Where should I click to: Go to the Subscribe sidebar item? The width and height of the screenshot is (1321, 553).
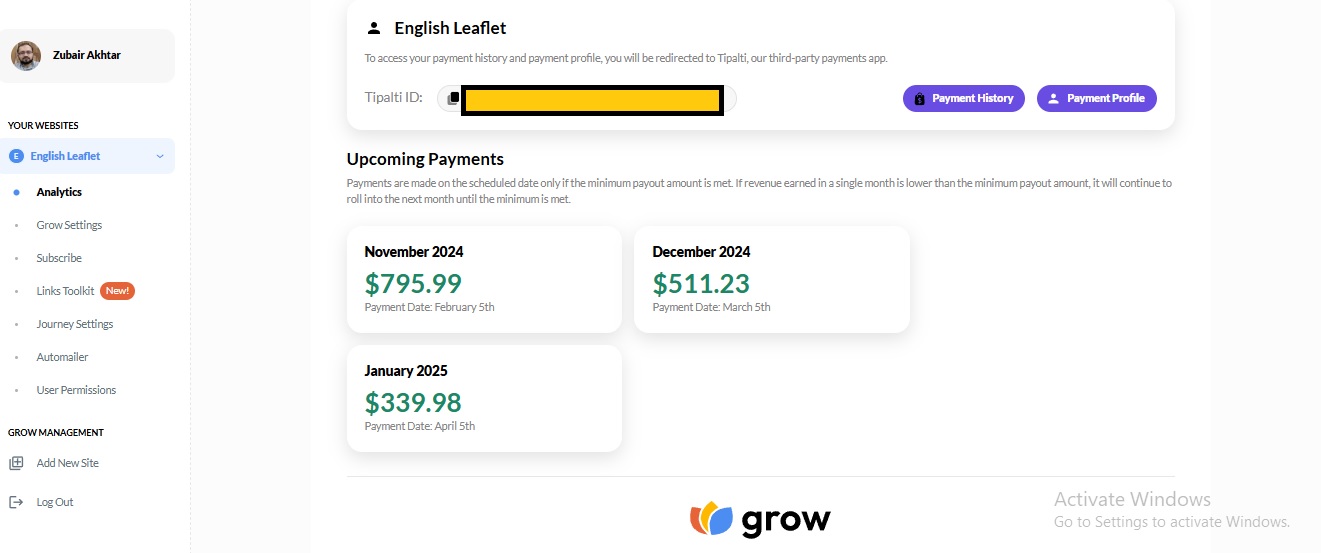click(x=59, y=258)
